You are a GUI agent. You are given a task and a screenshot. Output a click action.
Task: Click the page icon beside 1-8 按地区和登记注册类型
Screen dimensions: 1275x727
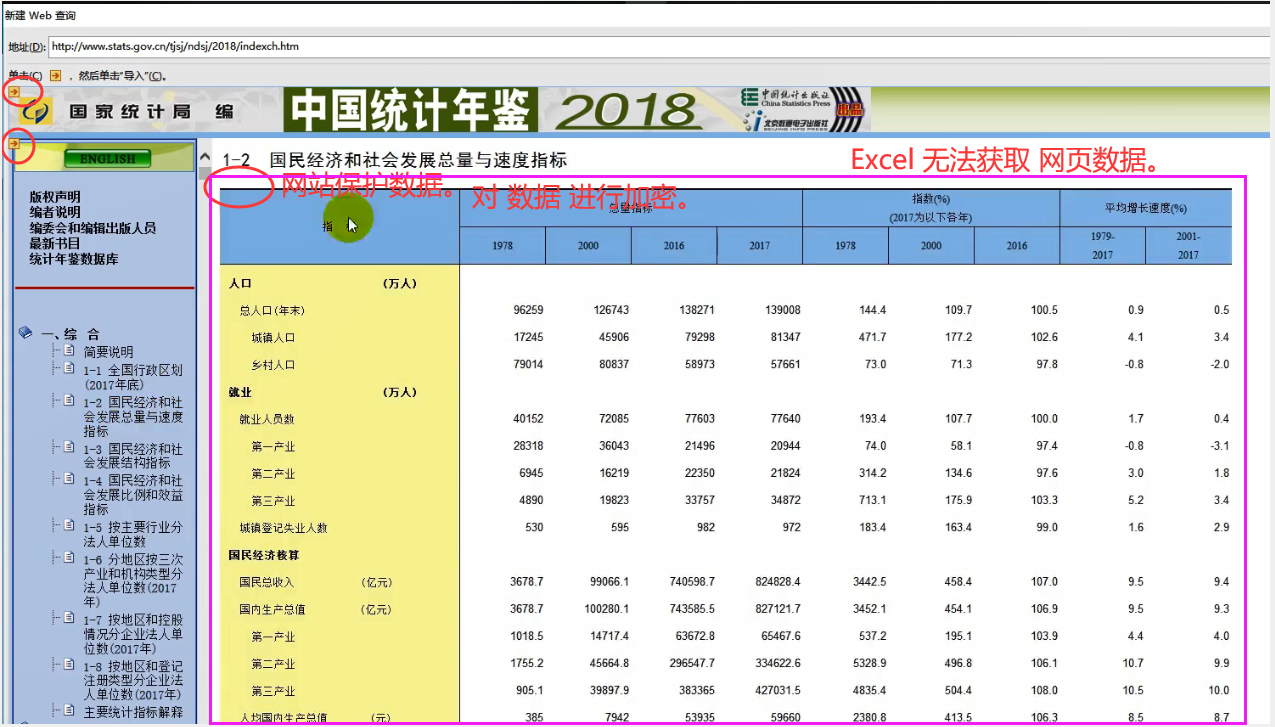click(x=69, y=665)
